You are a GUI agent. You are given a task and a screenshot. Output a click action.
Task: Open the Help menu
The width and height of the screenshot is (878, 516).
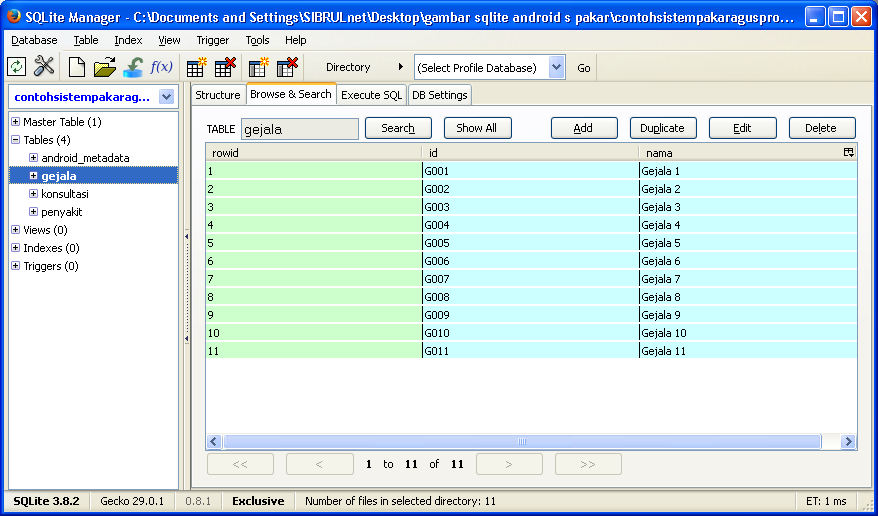[x=296, y=40]
